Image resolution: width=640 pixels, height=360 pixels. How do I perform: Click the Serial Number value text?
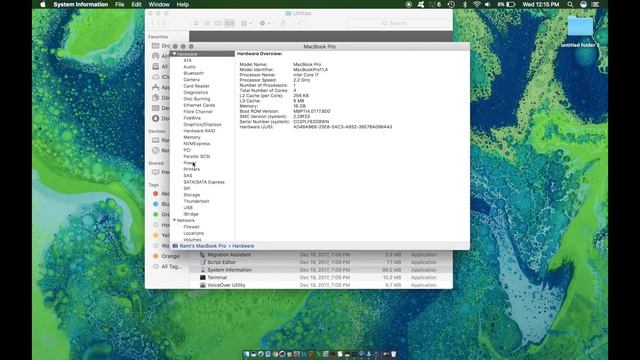coord(311,122)
